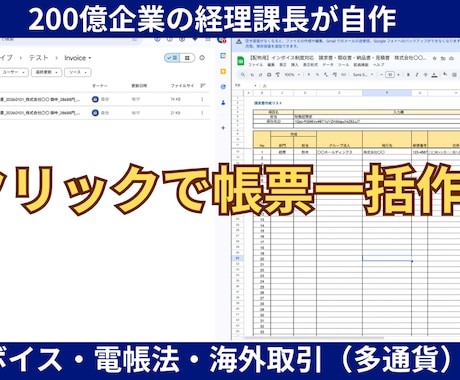Select the ○○ホールディングス cell
Image resolution: width=460 pixels, height=380 pixels.
(x=339, y=152)
